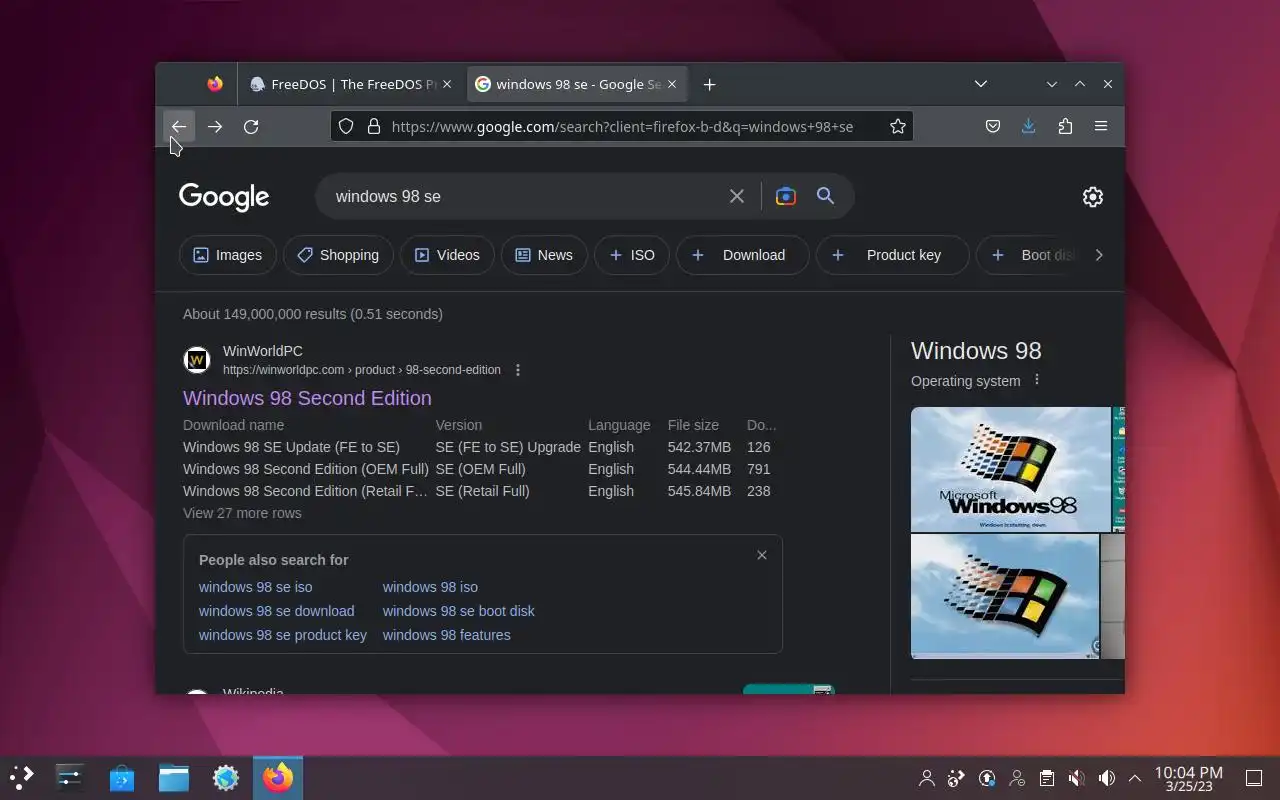Search for windows 98 se boot disk

(459, 611)
